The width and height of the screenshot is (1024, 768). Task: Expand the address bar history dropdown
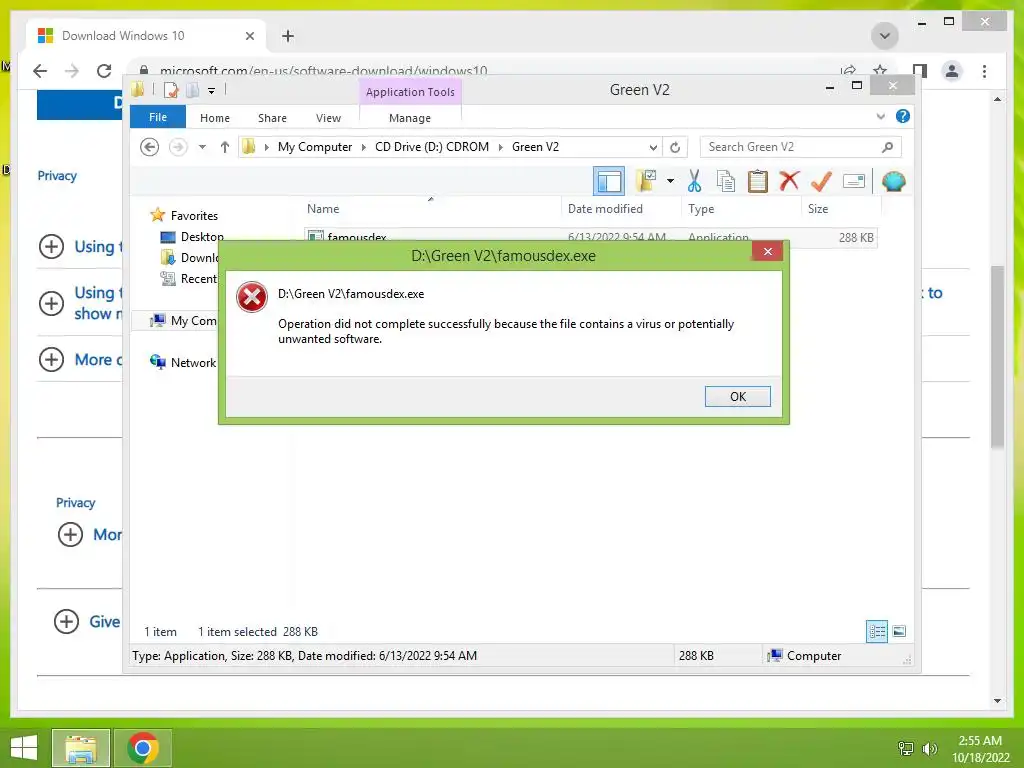(x=652, y=147)
